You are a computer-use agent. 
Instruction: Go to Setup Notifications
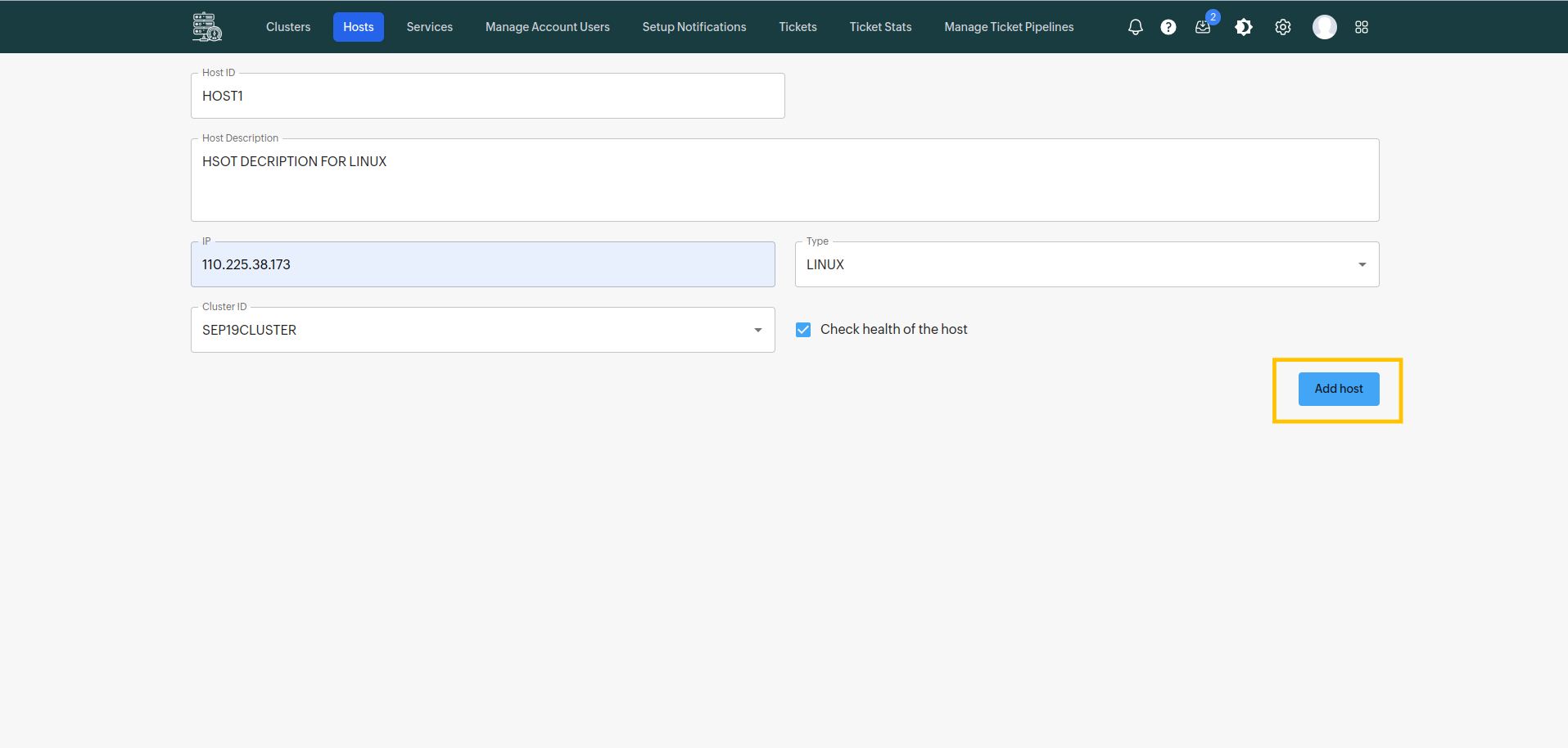(x=694, y=27)
